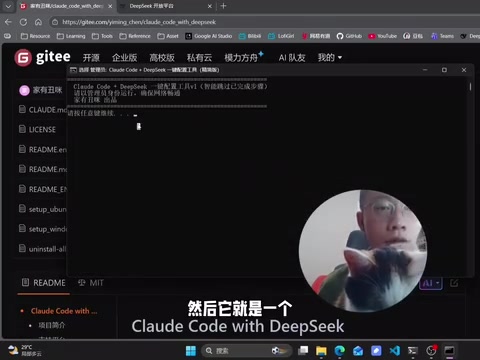
Task: Click the browser back arrow
Action: coord(8,22)
